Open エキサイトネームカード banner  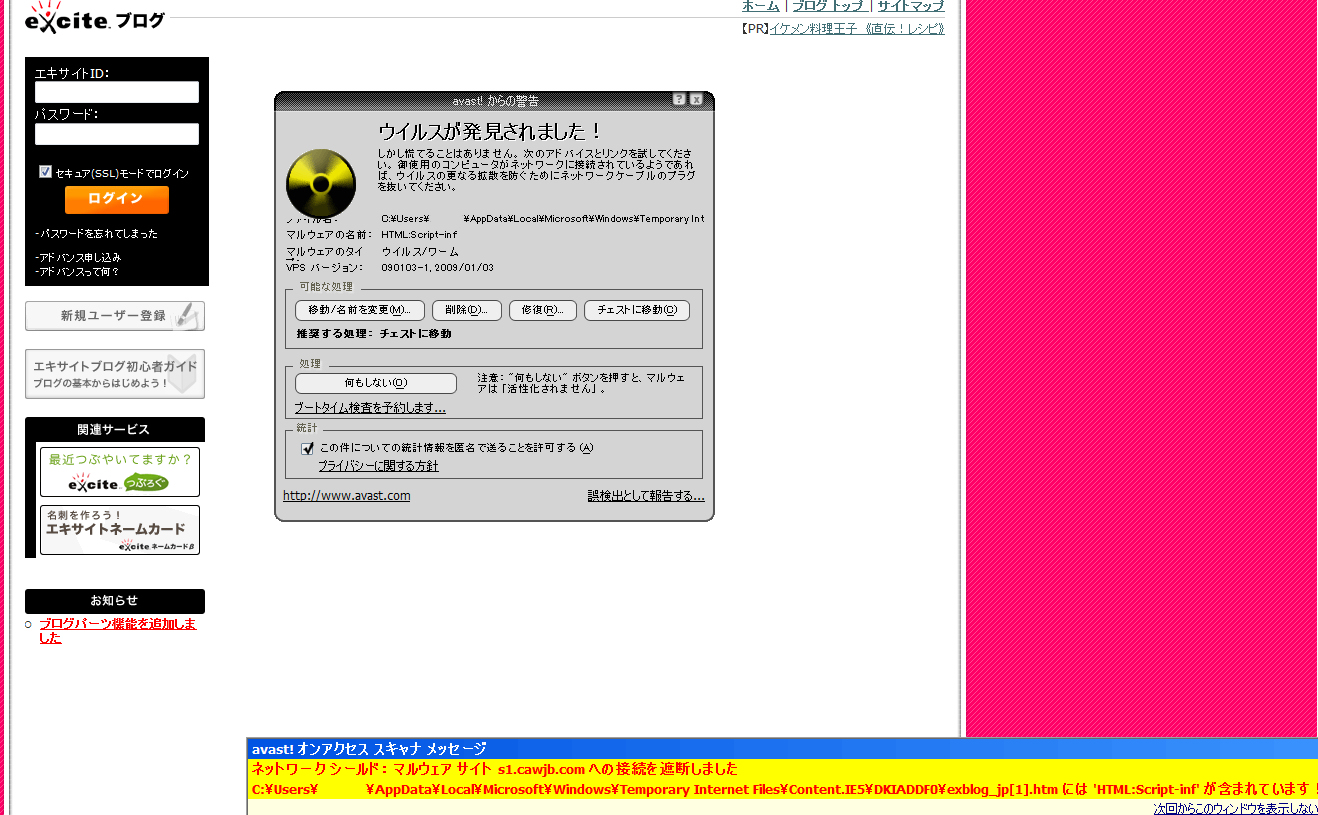[x=120, y=530]
